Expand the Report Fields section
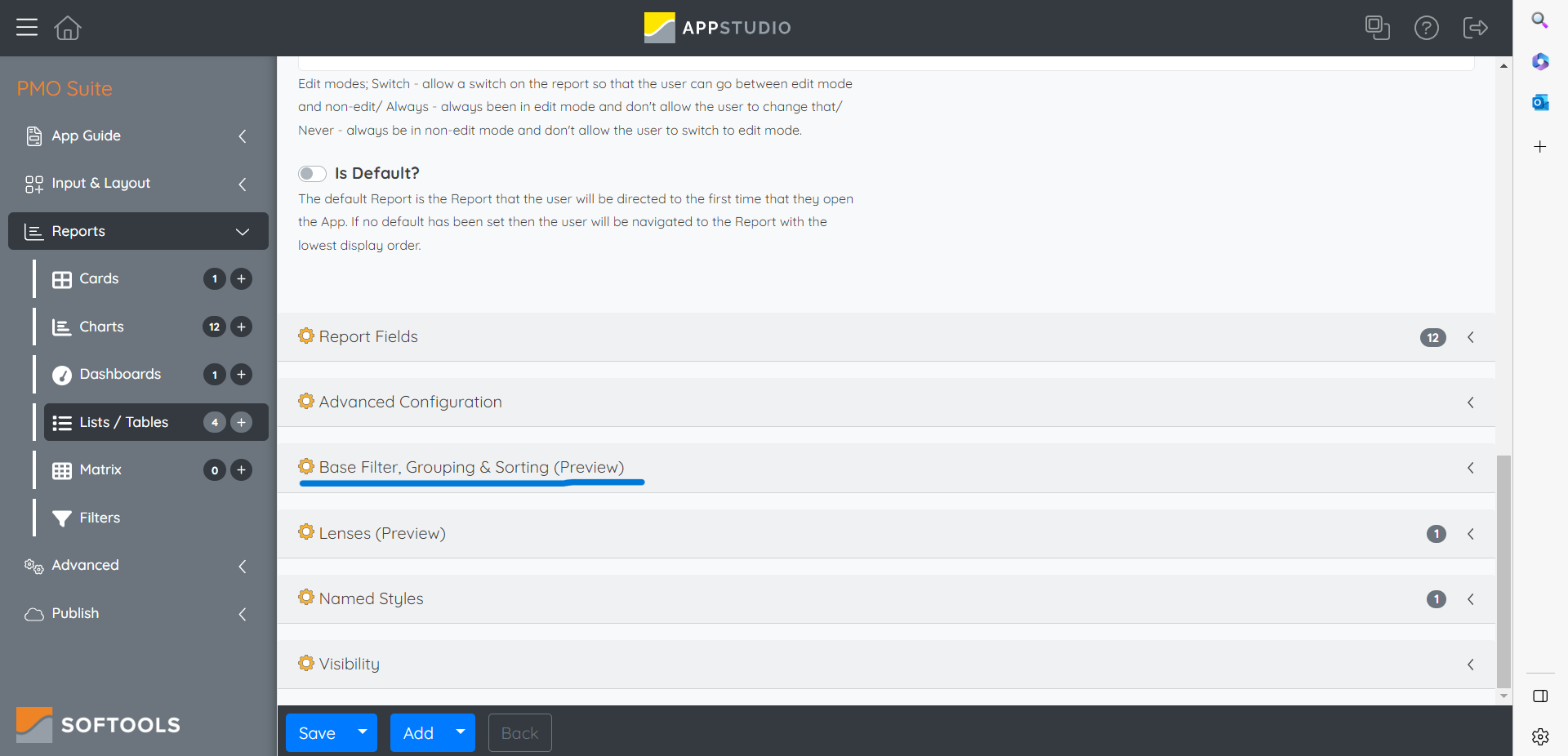 pyautogui.click(x=885, y=337)
